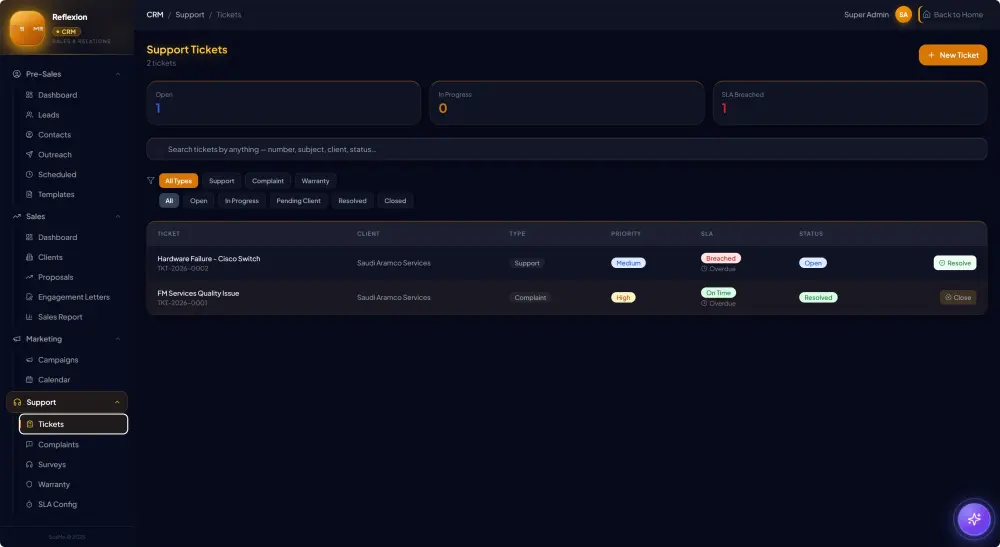Select the All status filter chip
This screenshot has height=547, width=1000.
click(169, 201)
